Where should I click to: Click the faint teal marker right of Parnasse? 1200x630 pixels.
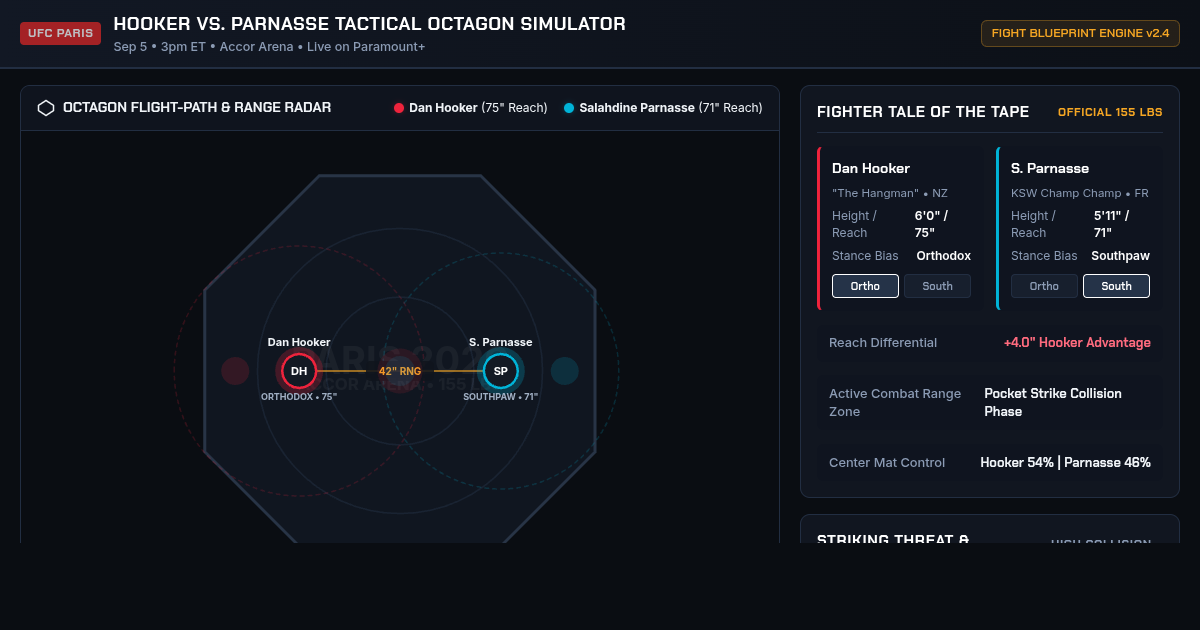pos(565,371)
